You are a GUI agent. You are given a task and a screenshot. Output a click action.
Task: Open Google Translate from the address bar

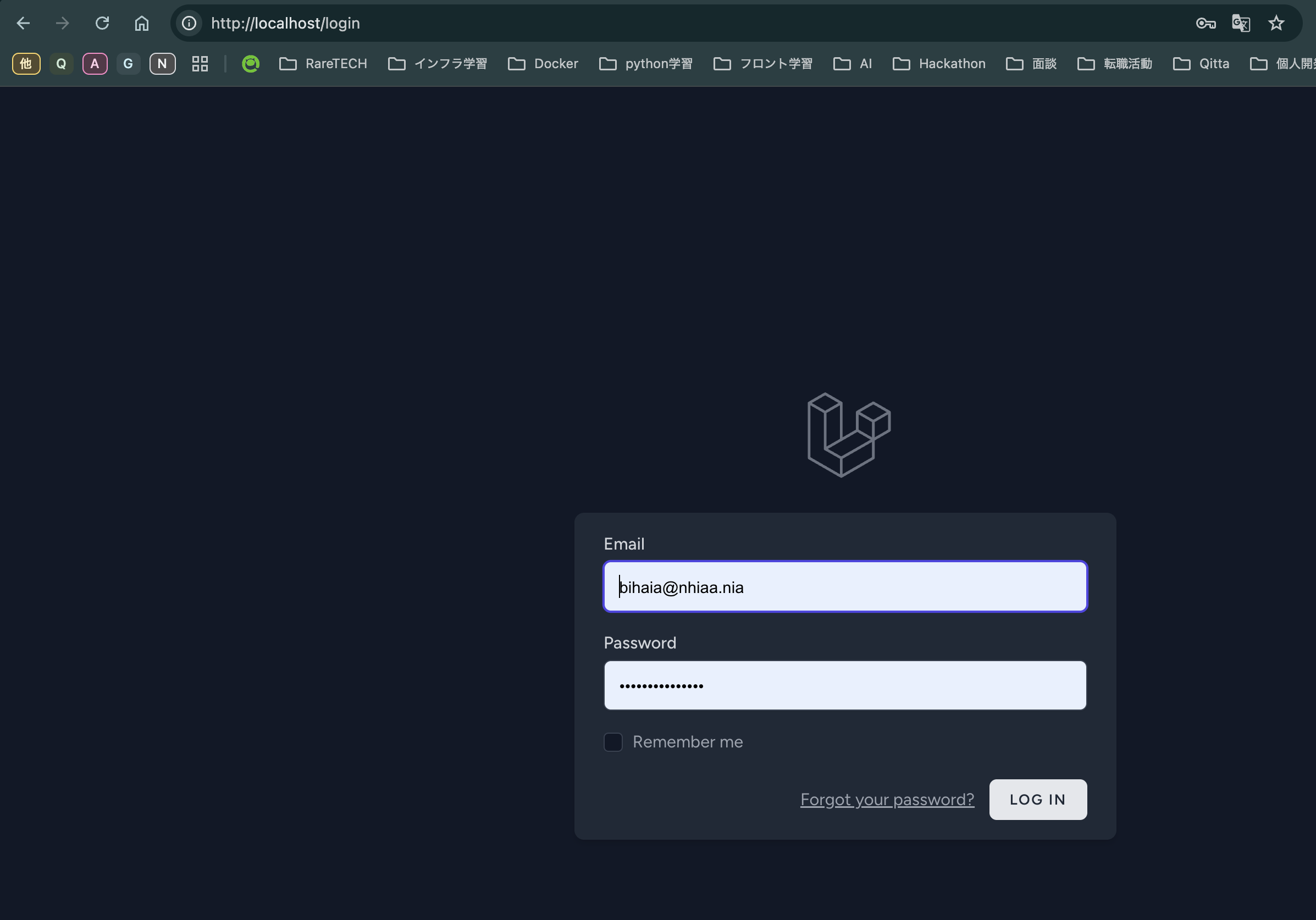coord(1241,23)
